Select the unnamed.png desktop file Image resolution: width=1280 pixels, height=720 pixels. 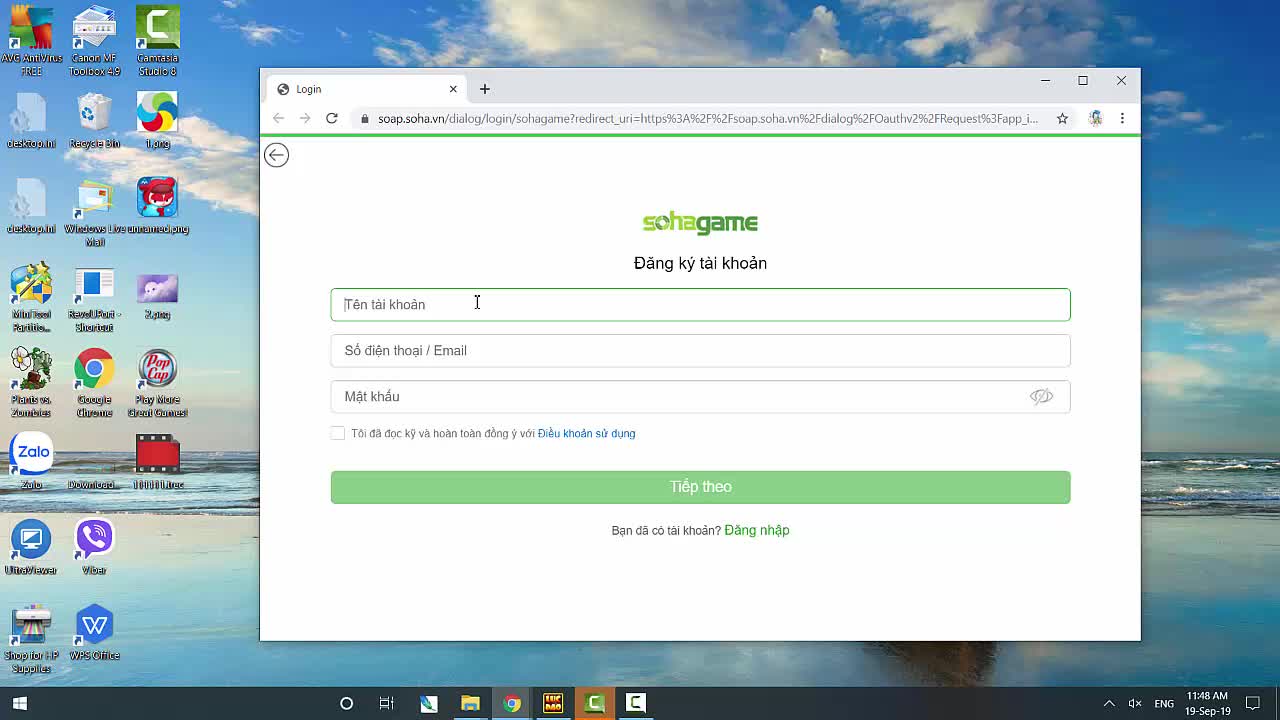tap(157, 205)
